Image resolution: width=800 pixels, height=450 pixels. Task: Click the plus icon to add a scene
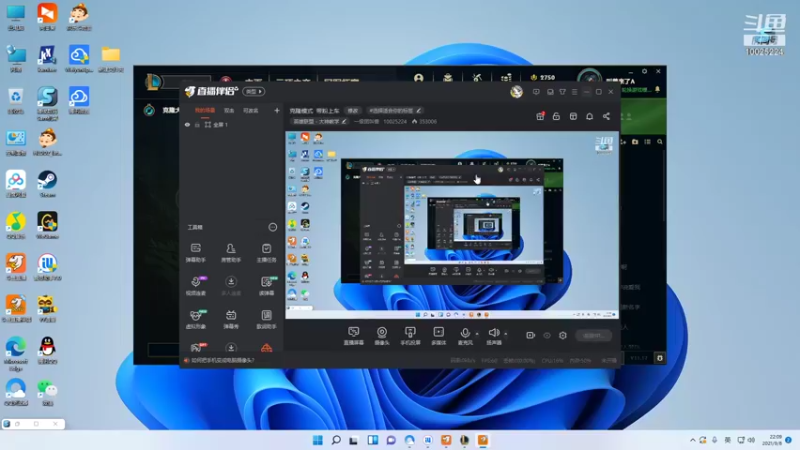pos(277,110)
